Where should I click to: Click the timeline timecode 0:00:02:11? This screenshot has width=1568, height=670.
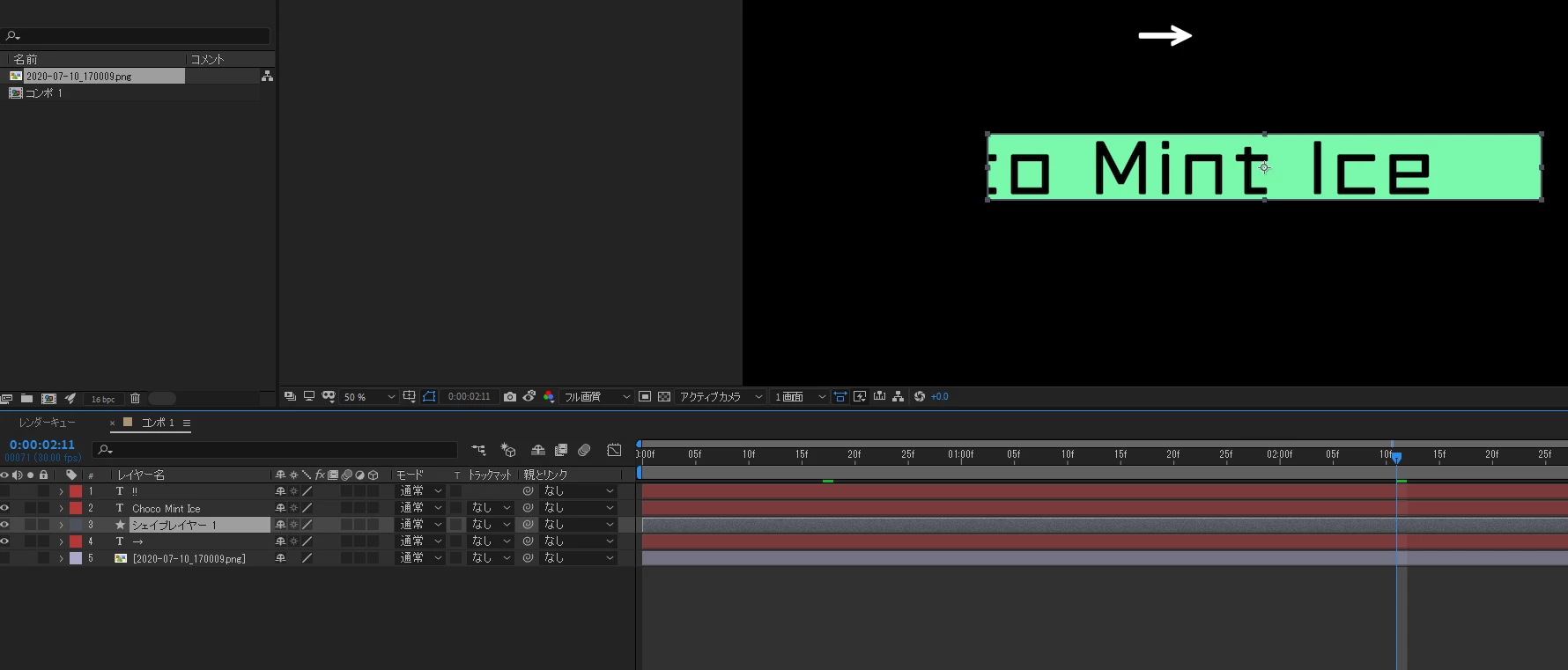pyautogui.click(x=42, y=445)
